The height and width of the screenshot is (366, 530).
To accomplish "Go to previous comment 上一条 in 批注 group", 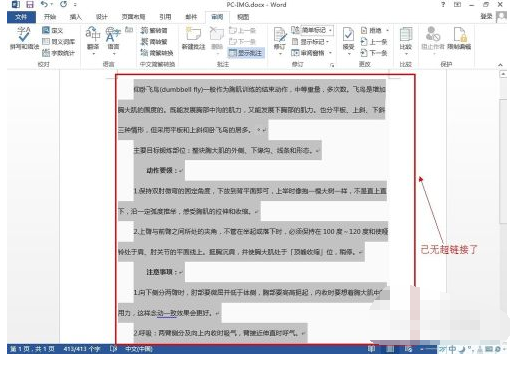I will pos(242,31).
